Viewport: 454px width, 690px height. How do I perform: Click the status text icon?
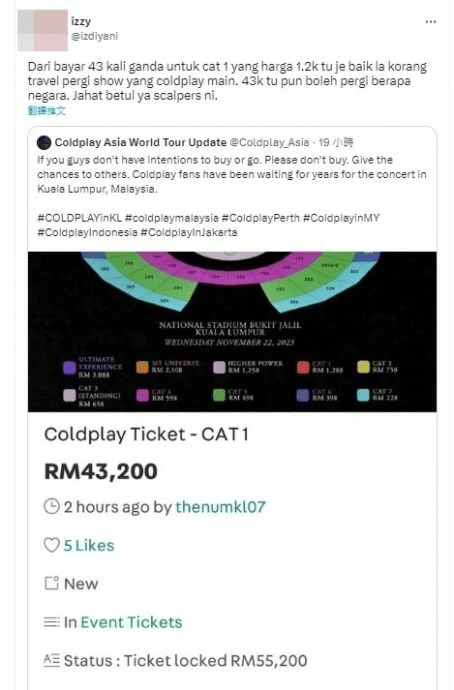point(51,661)
